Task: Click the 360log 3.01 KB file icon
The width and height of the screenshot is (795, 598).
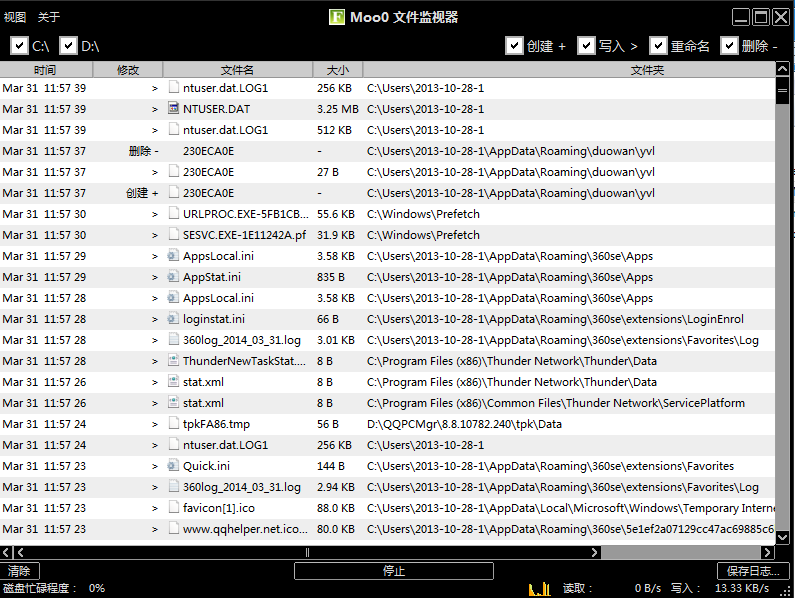Action: [174, 339]
